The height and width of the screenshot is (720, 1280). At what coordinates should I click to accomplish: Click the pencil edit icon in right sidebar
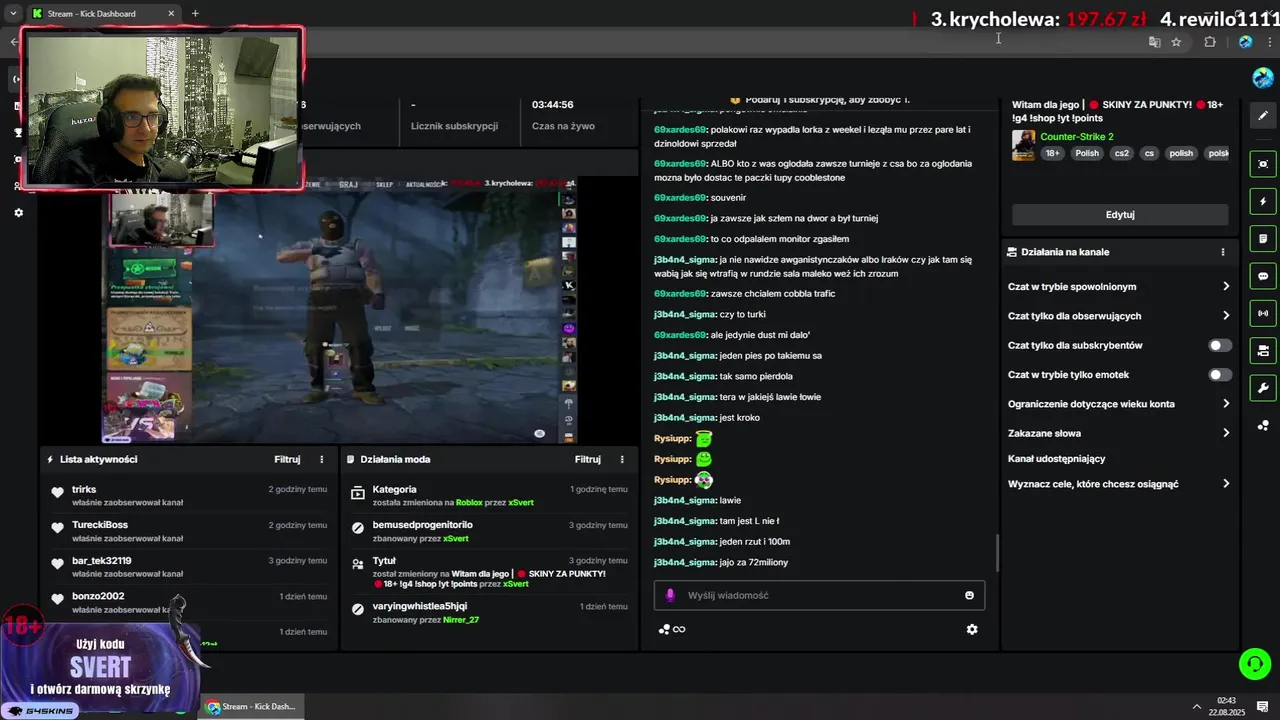point(1263,116)
